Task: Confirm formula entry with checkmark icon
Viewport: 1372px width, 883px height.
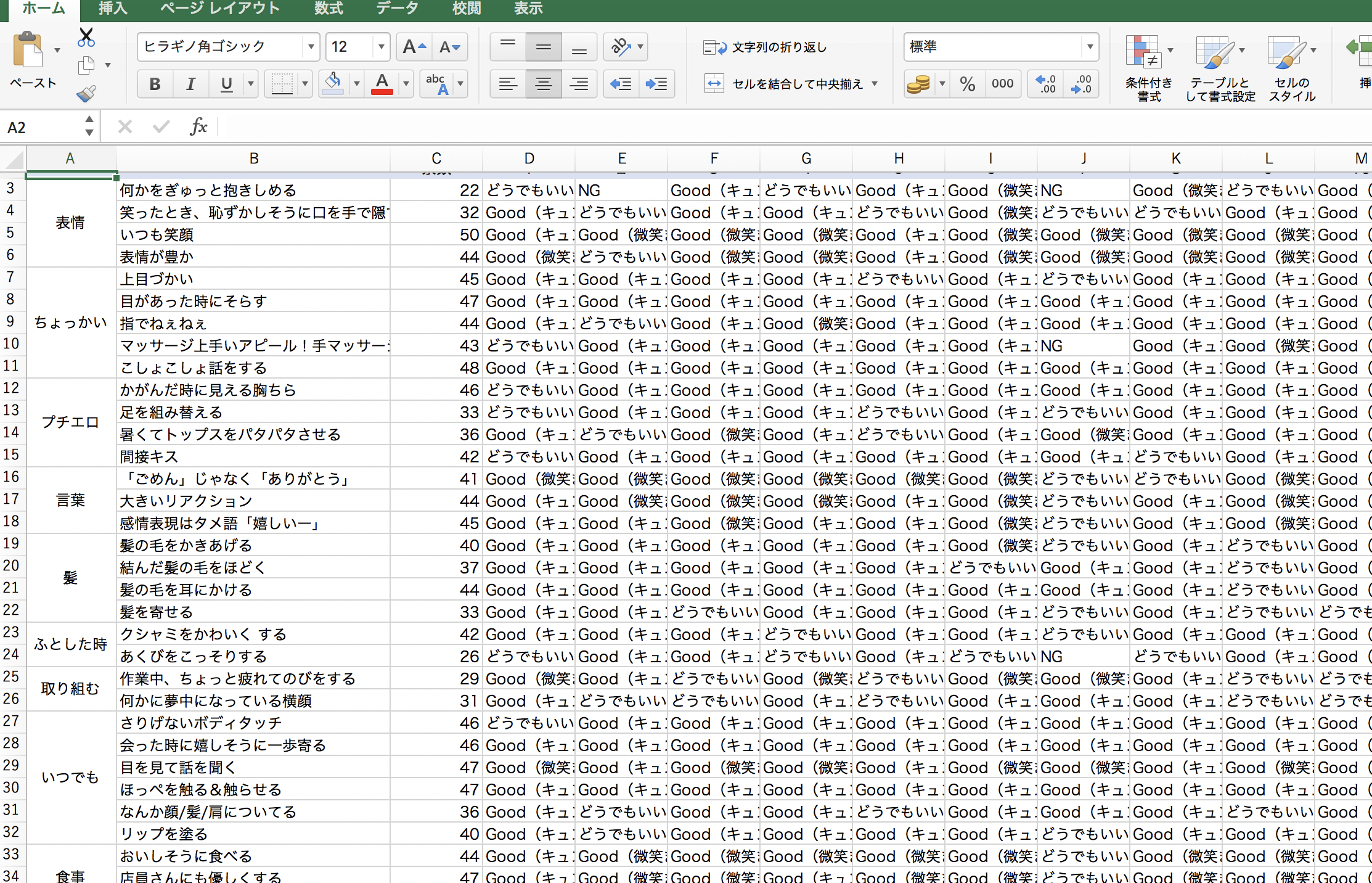Action: click(161, 127)
